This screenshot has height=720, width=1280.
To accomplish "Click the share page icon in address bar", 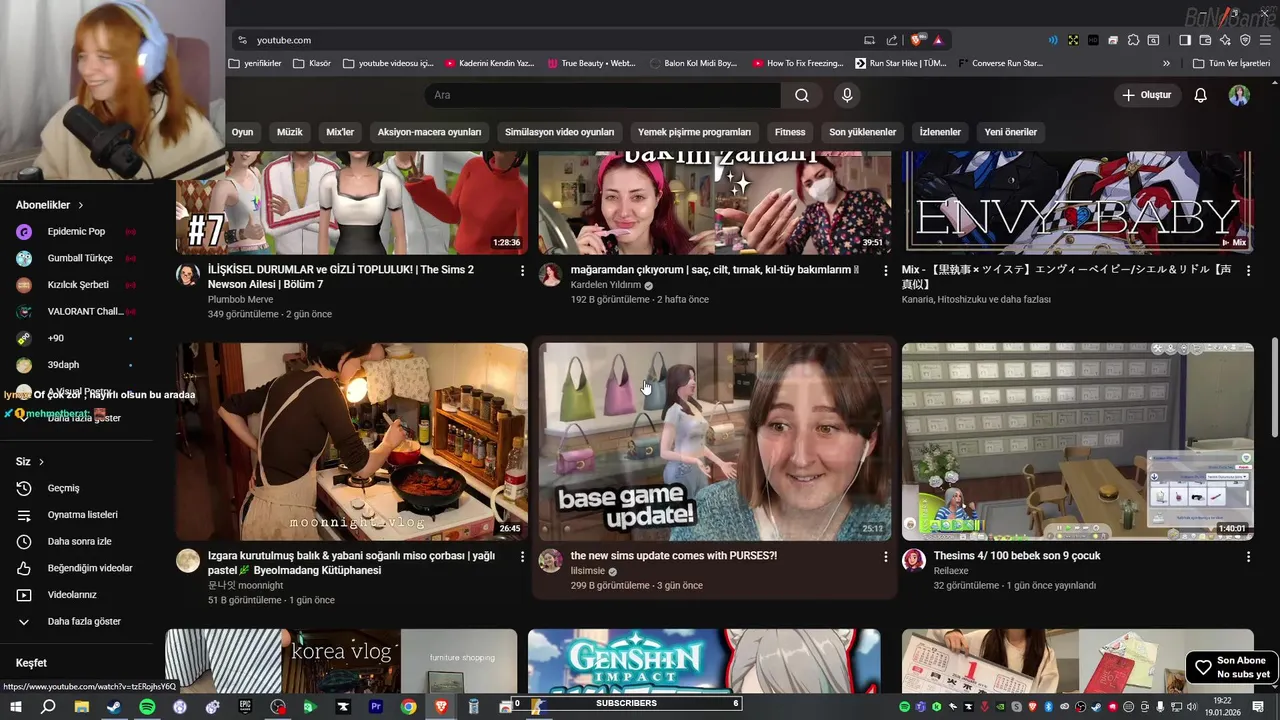I will [x=892, y=40].
